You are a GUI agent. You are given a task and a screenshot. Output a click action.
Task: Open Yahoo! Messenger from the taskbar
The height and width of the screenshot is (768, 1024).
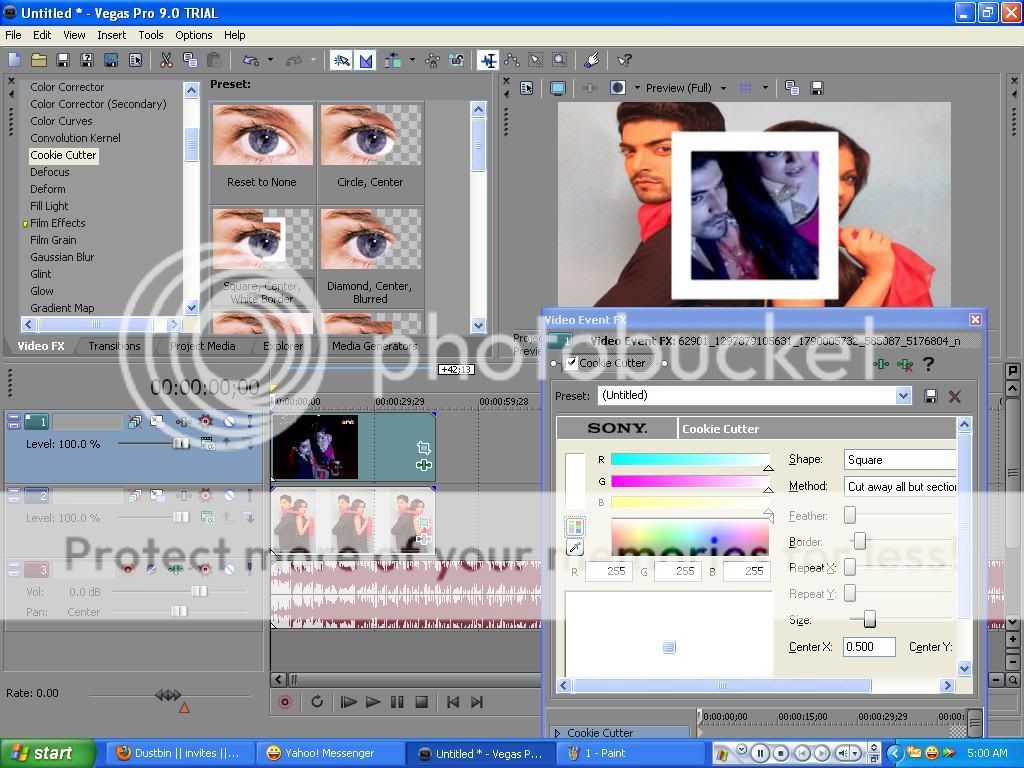click(329, 754)
